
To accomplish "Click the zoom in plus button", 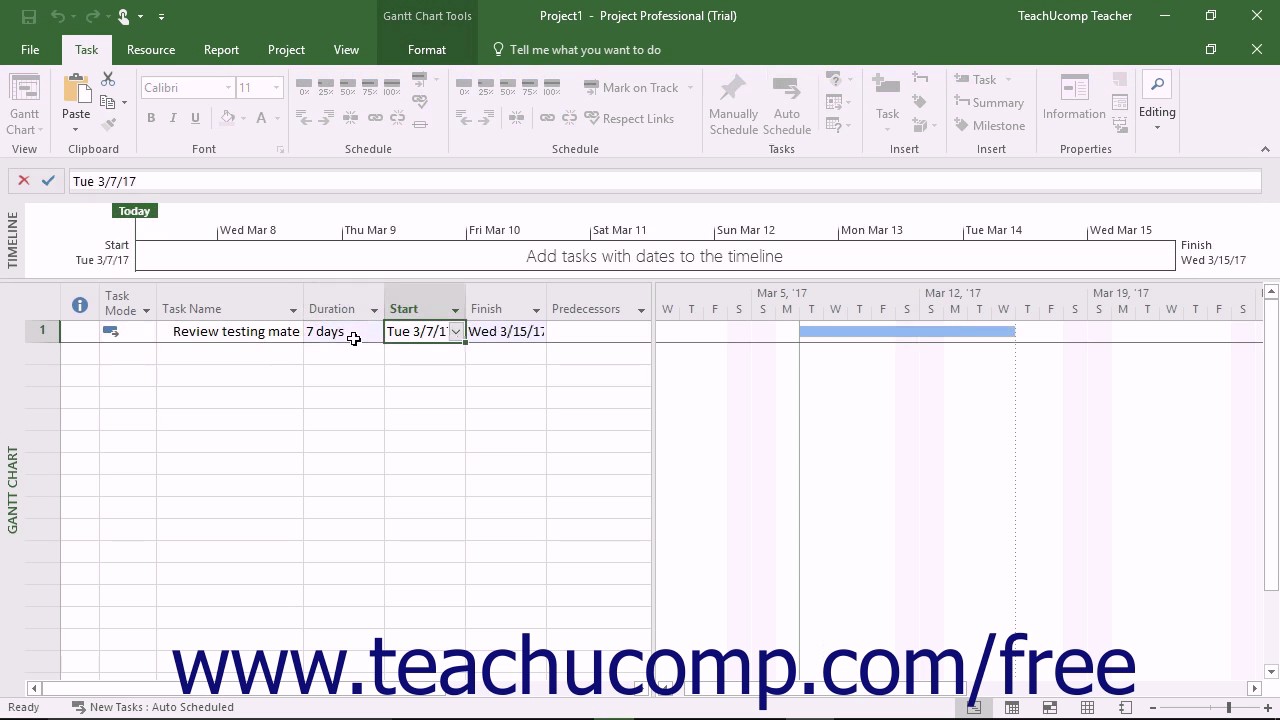I will 1270,708.
